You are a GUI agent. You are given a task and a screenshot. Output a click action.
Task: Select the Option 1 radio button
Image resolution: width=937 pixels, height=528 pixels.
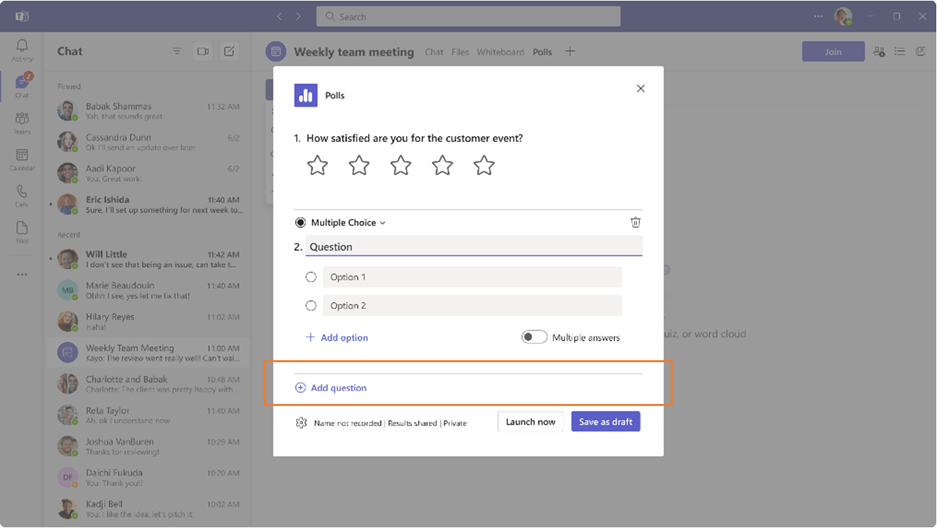click(x=311, y=277)
